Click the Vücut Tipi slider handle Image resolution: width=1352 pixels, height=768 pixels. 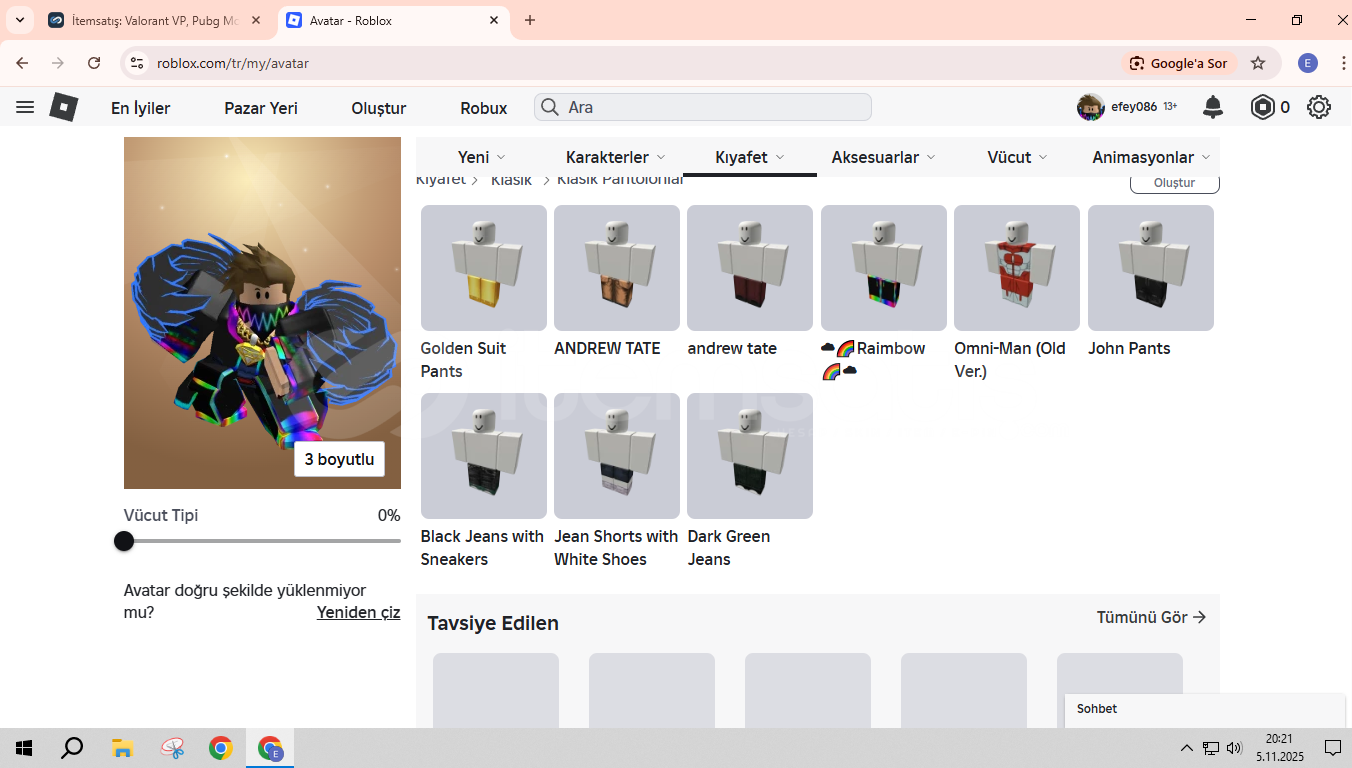(x=124, y=541)
